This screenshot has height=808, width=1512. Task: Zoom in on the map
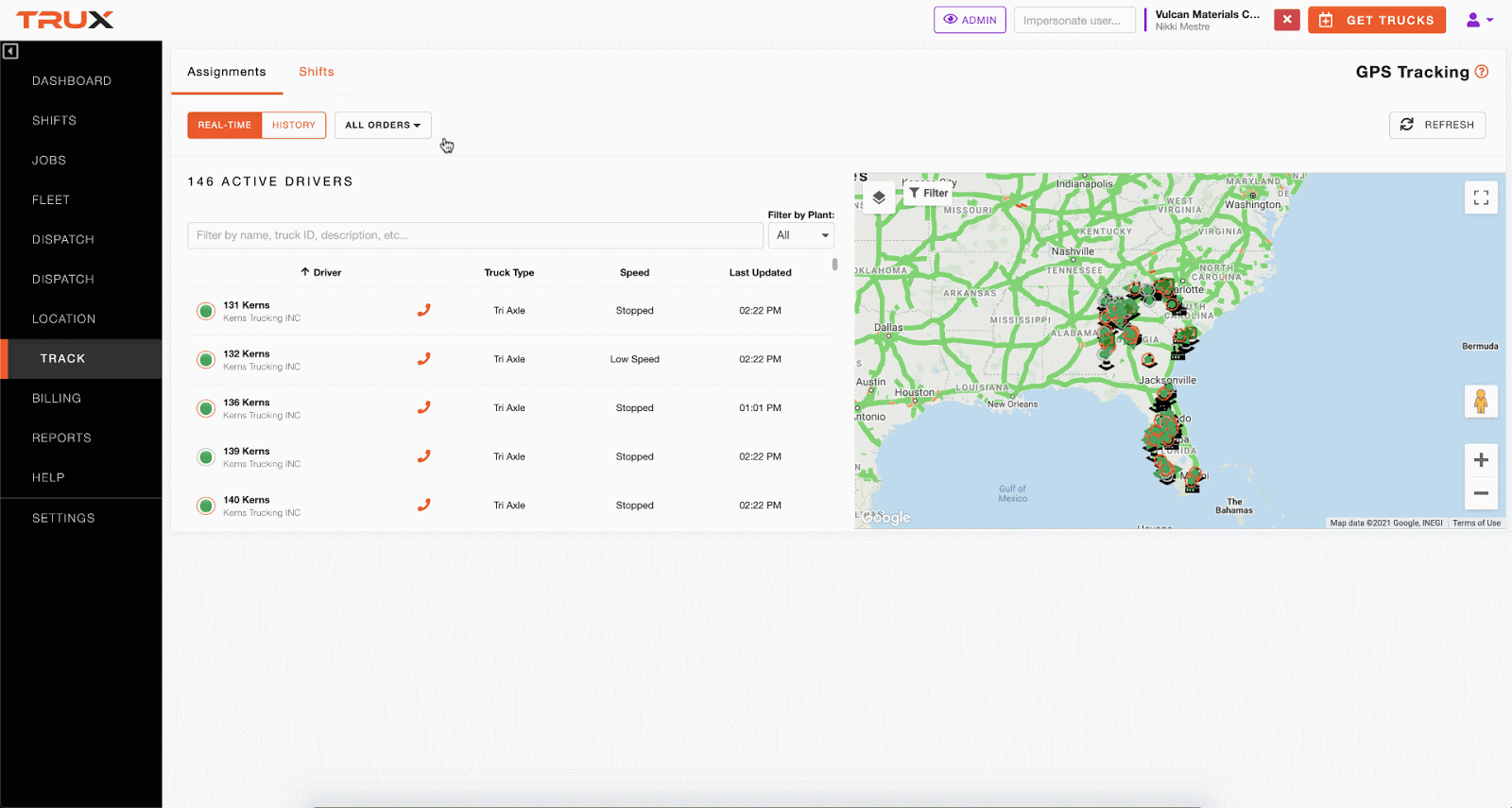pyautogui.click(x=1481, y=460)
